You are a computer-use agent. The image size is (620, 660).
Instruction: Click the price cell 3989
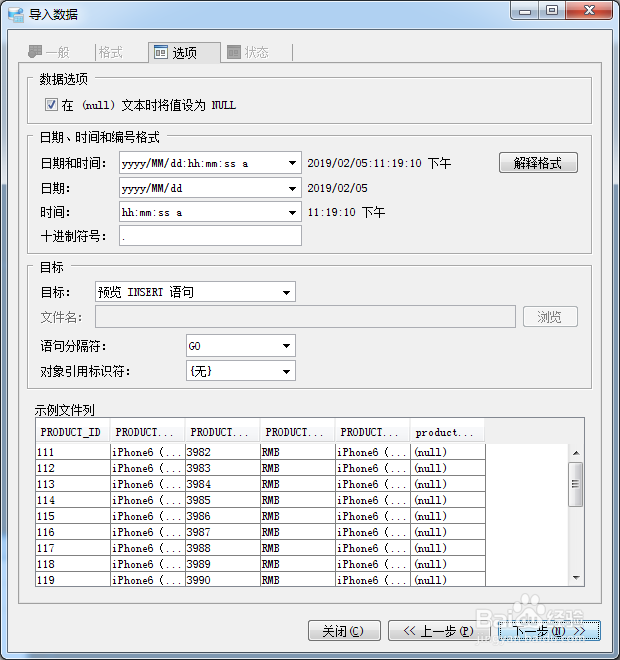click(x=223, y=564)
